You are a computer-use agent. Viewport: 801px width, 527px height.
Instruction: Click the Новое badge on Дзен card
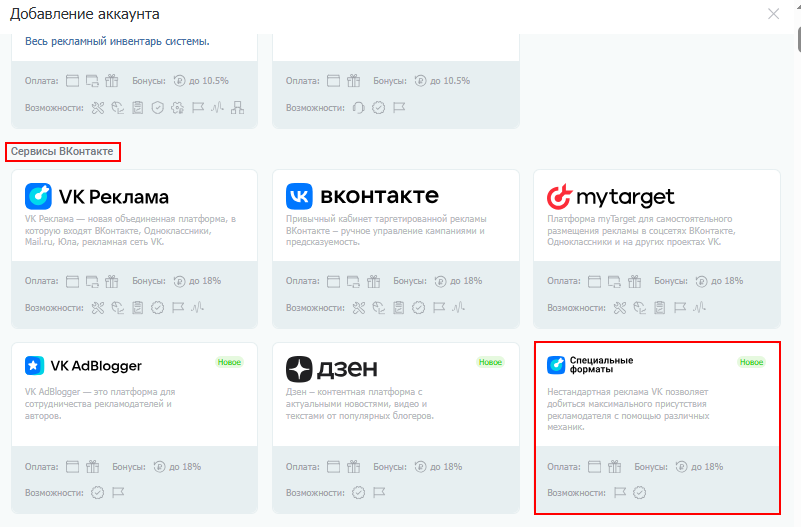(x=490, y=362)
